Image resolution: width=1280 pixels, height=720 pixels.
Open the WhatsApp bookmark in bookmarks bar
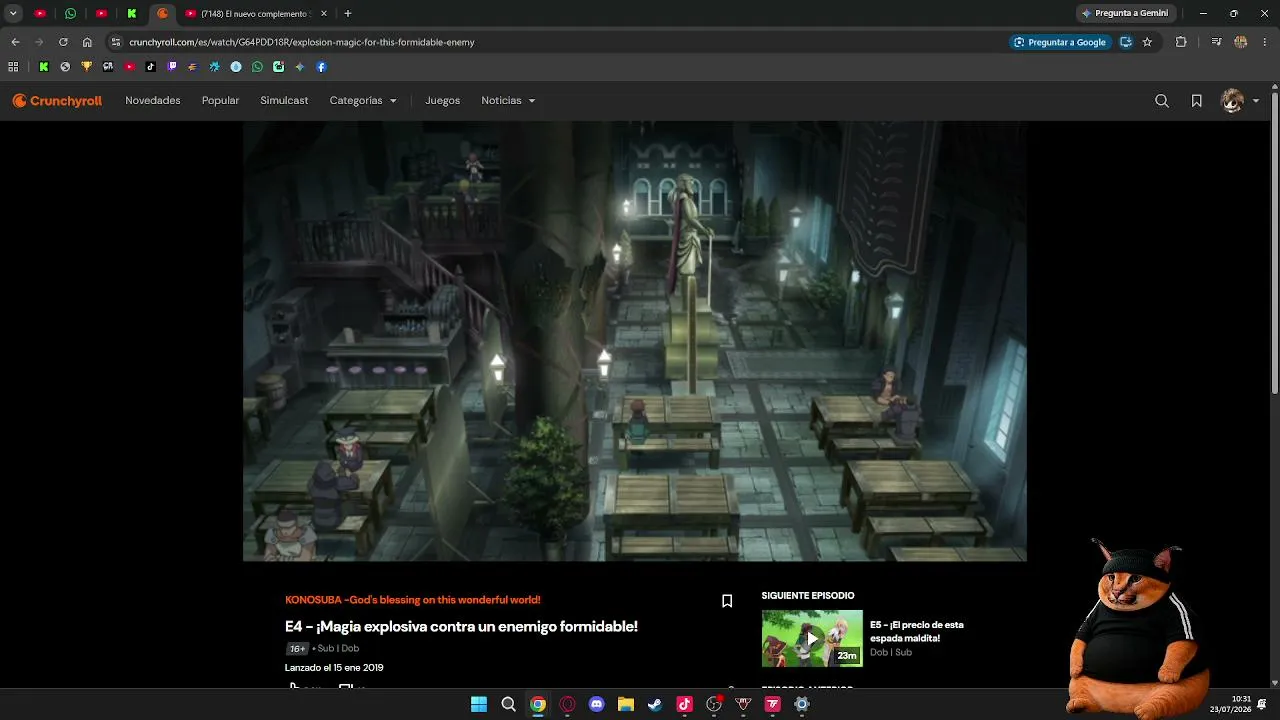tap(257, 67)
